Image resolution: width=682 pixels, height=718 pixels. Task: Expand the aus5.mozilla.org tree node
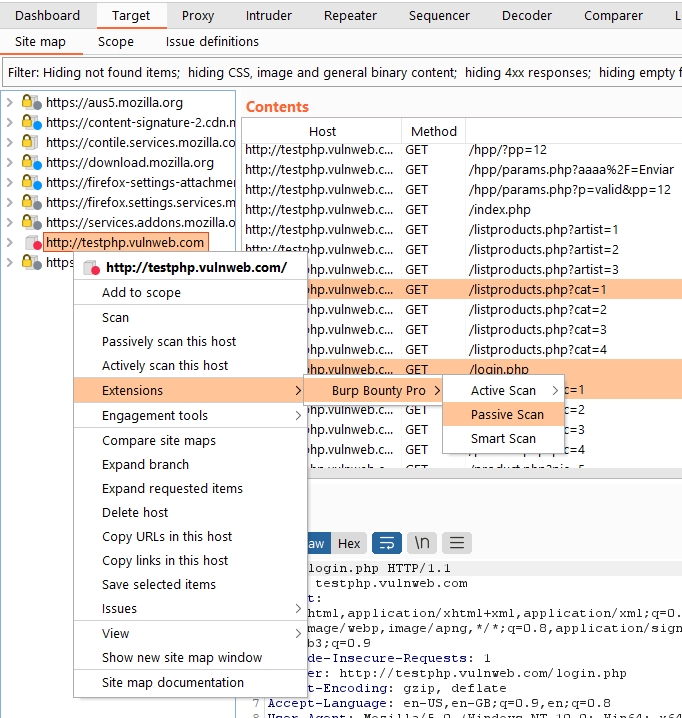click(10, 102)
